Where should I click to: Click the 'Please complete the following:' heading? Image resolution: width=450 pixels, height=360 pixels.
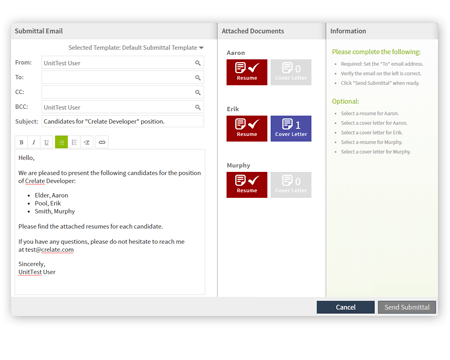coord(376,52)
